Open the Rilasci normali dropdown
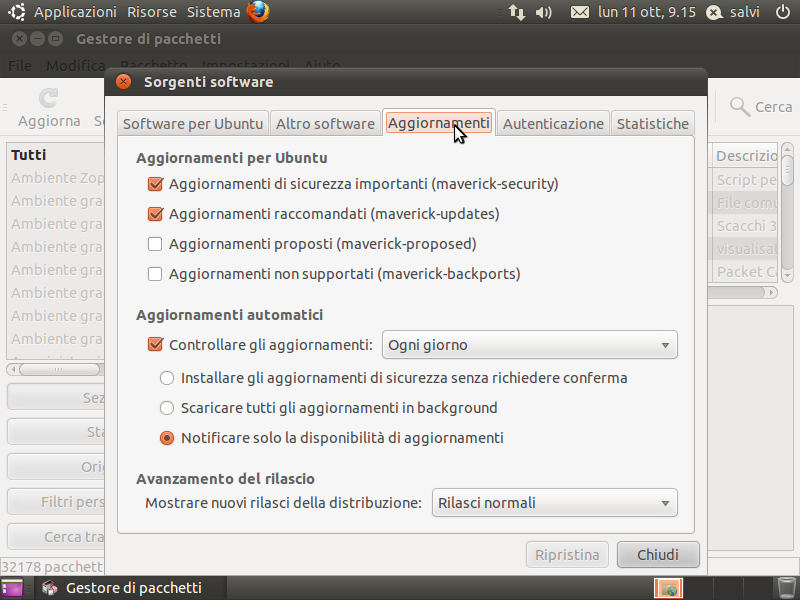 click(555, 503)
